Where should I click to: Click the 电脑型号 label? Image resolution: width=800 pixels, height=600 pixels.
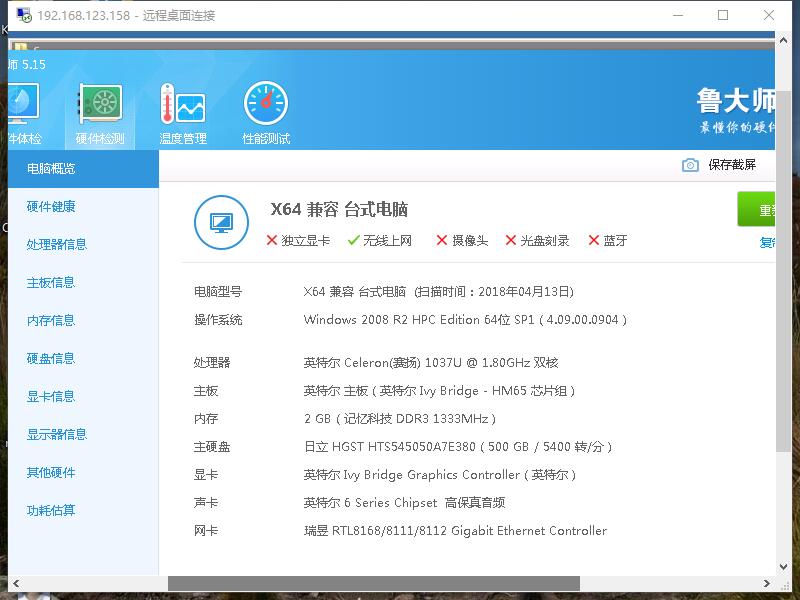[218, 292]
